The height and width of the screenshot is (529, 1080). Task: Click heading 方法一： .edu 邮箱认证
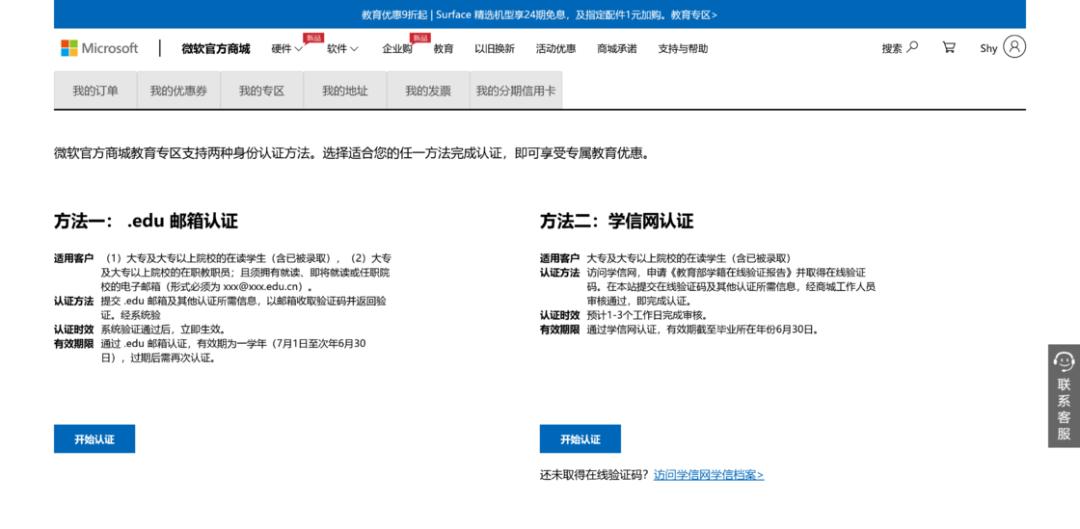pos(146,221)
